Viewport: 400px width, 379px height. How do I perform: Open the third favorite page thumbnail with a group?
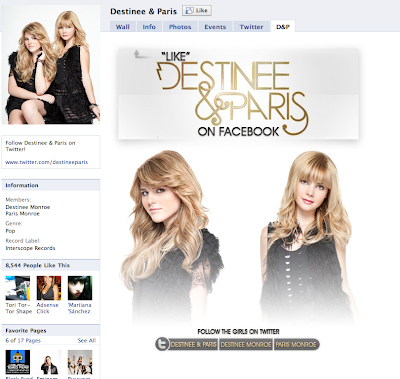[80, 362]
